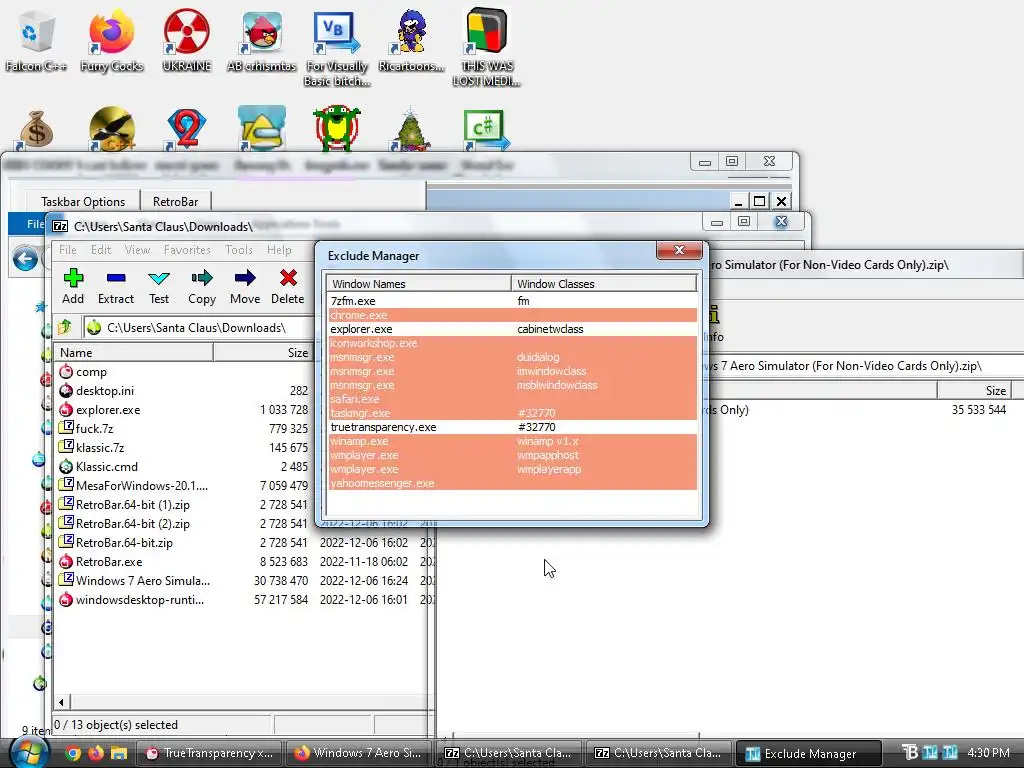This screenshot has height=768, width=1024.
Task: Launch Chrome from the taskbar quick launch
Action: (72, 753)
